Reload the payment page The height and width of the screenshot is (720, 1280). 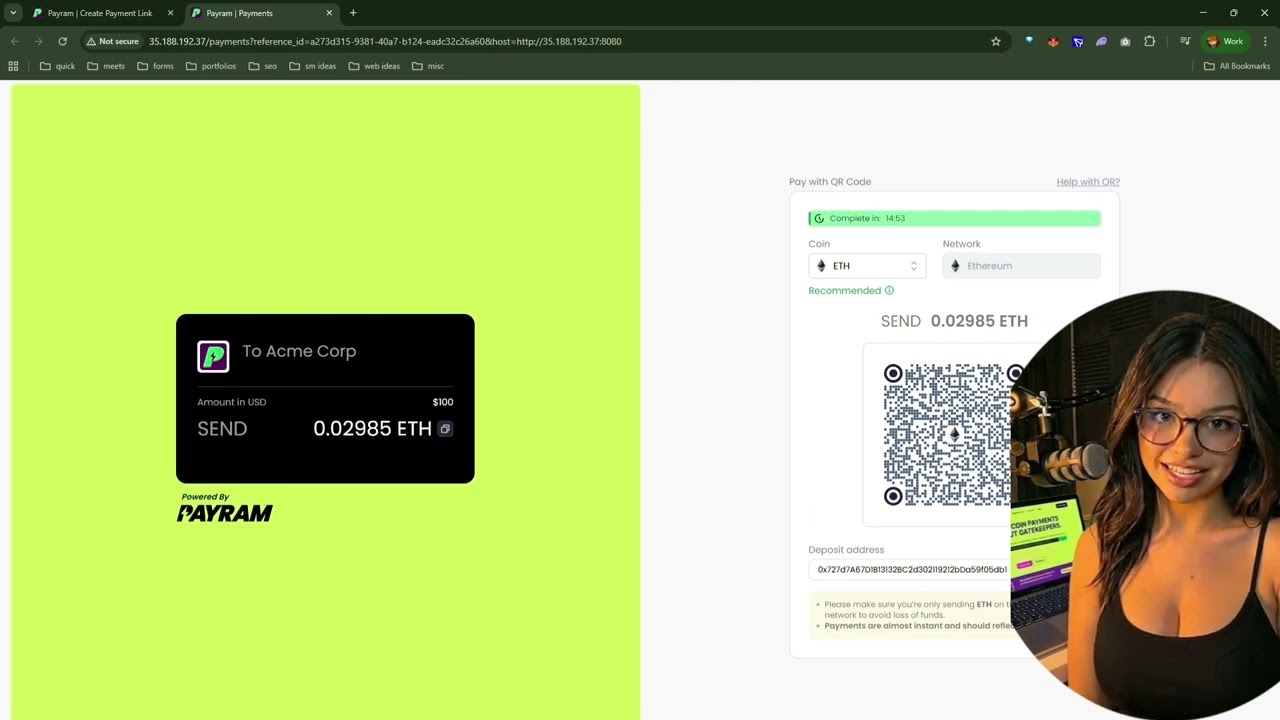[x=62, y=42]
